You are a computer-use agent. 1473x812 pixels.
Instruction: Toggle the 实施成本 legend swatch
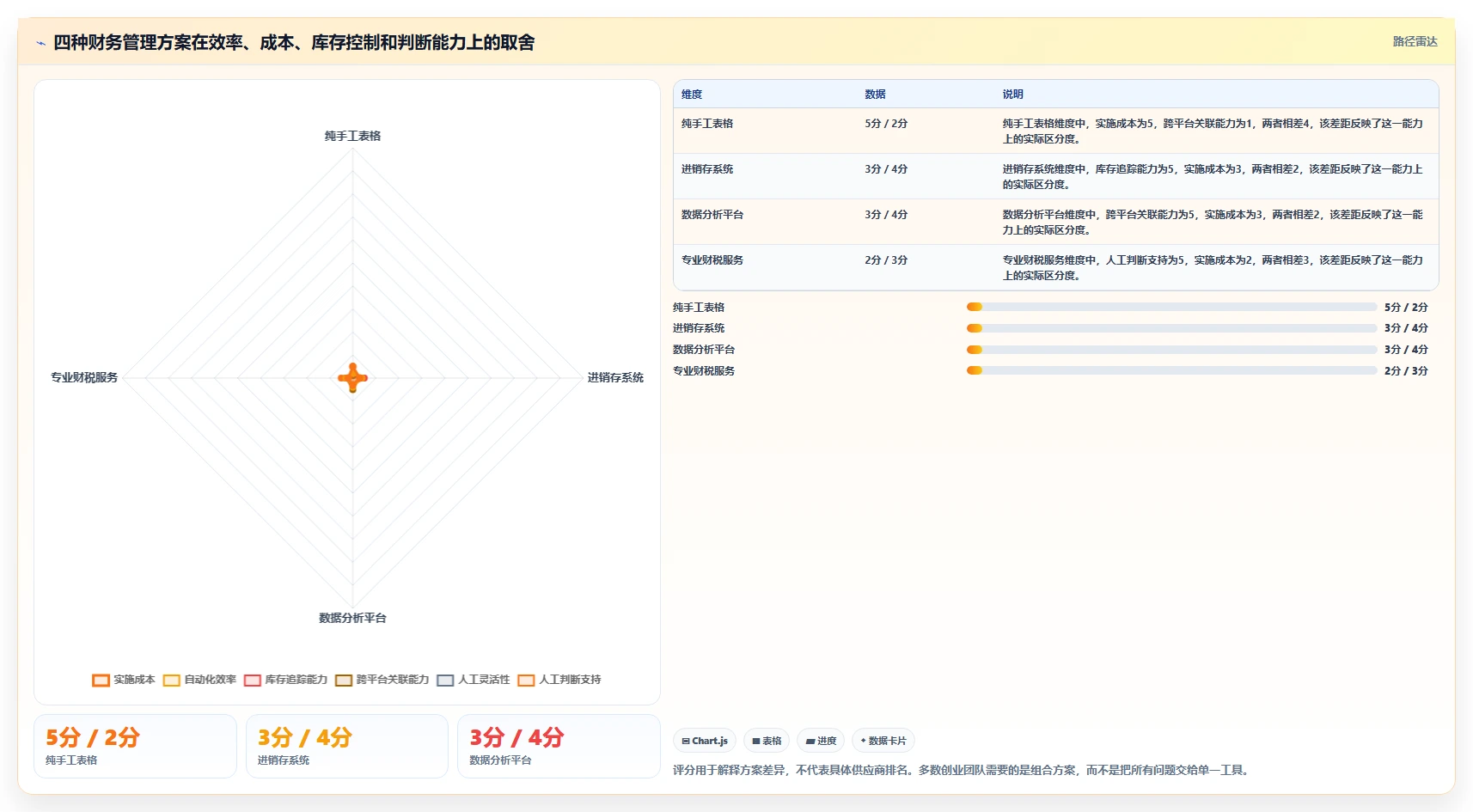coord(101,680)
